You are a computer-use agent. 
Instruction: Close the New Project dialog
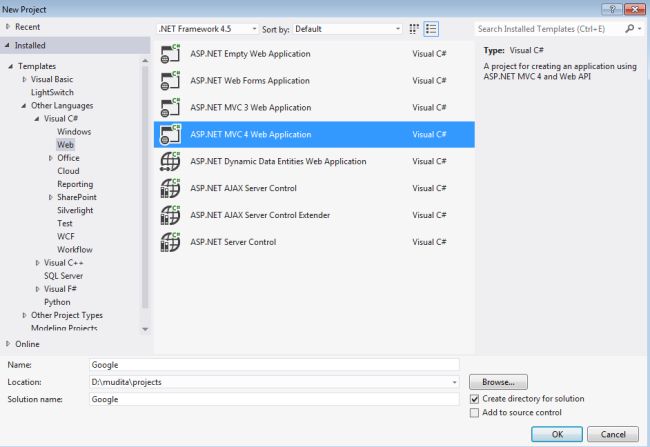click(x=634, y=9)
